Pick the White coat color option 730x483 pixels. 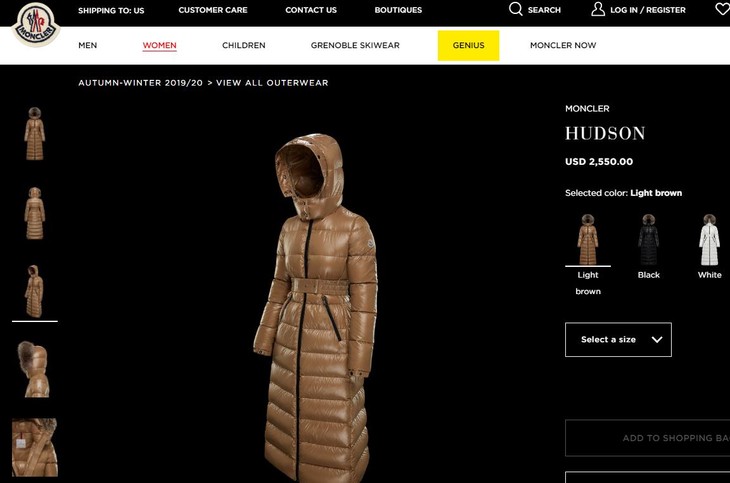(x=709, y=239)
